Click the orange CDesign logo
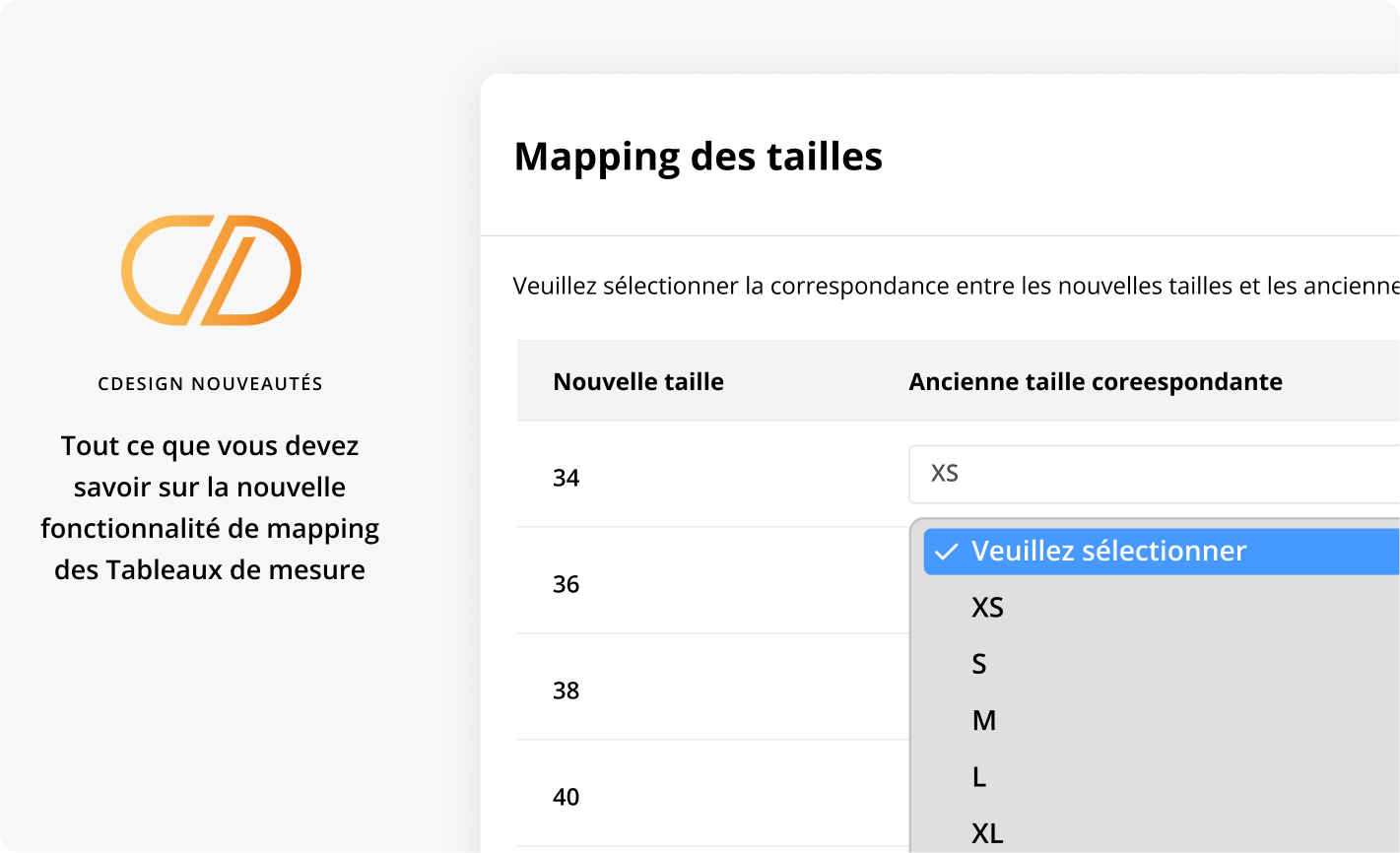The image size is (1400, 853). pyautogui.click(x=211, y=270)
